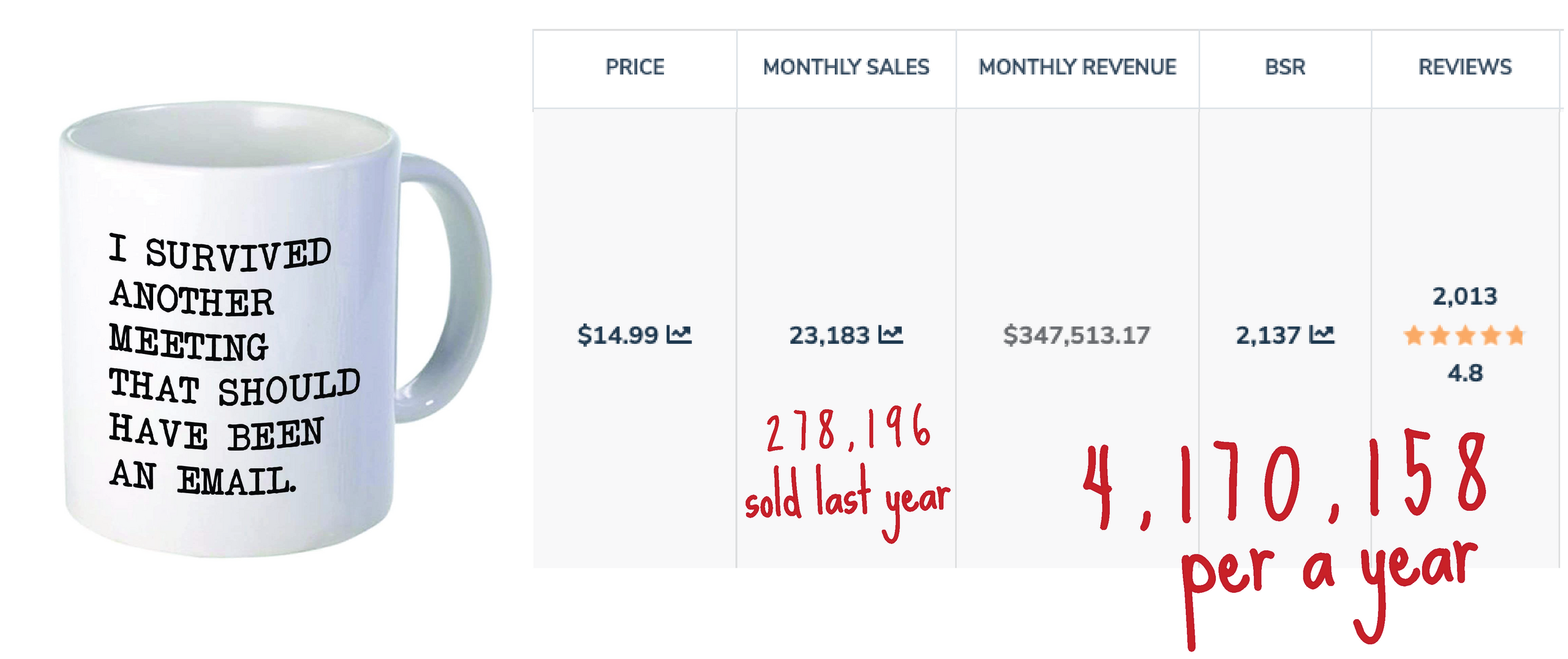The width and height of the screenshot is (1568, 659).
Task: Click the $14.99 price value
Action: (x=617, y=335)
